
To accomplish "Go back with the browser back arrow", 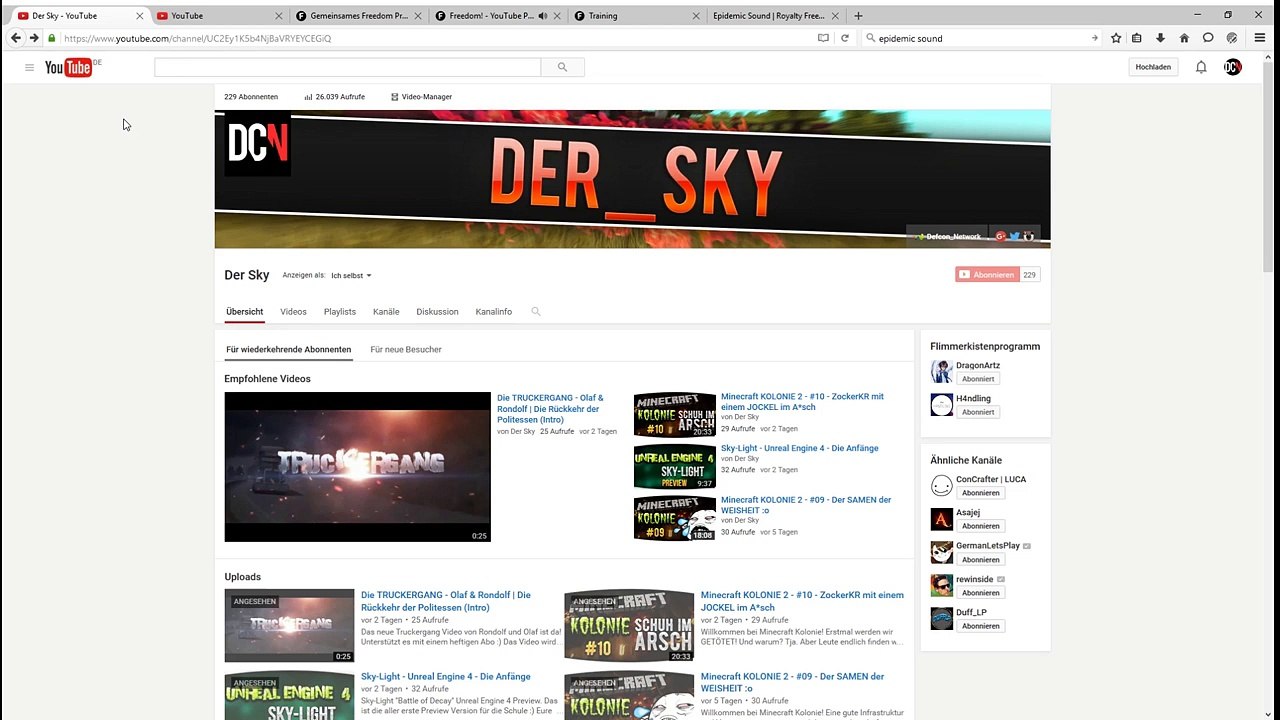I will coord(15,38).
